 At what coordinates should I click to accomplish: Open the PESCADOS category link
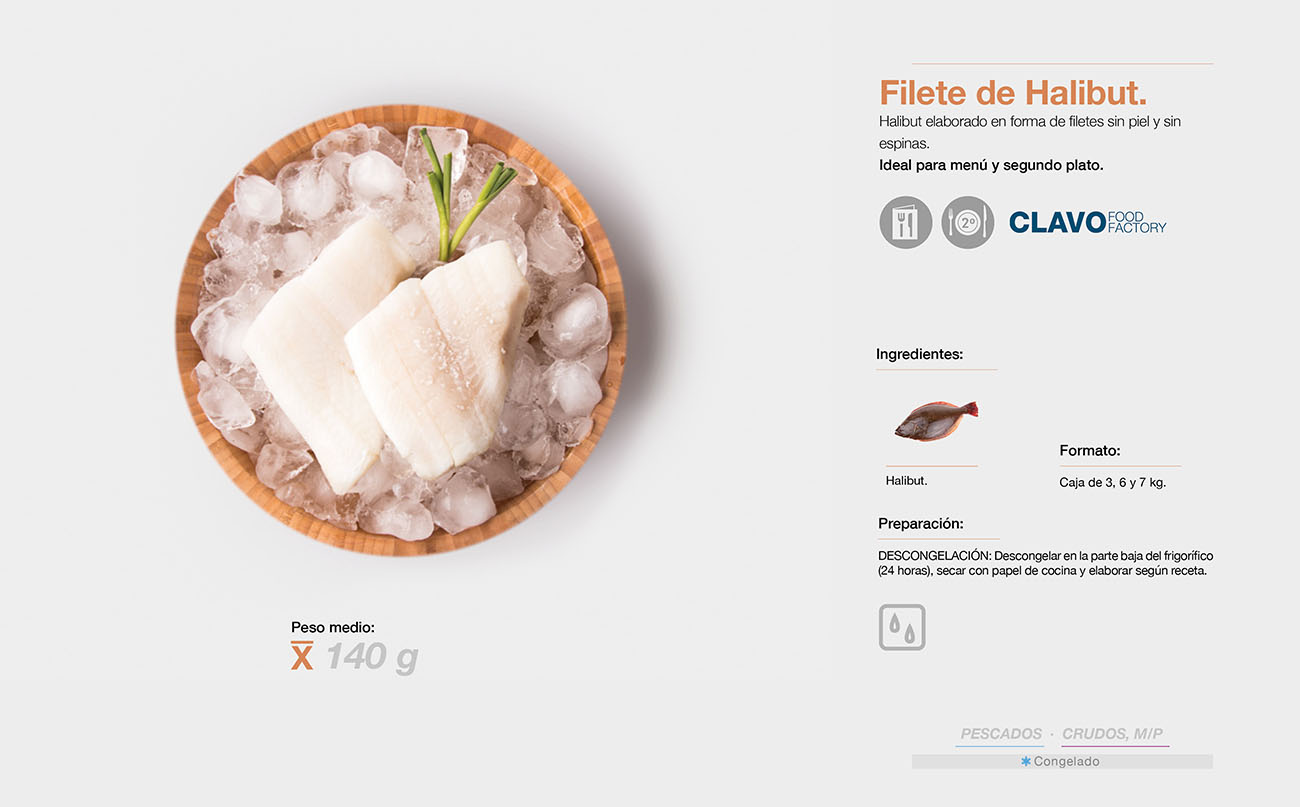point(1001,734)
